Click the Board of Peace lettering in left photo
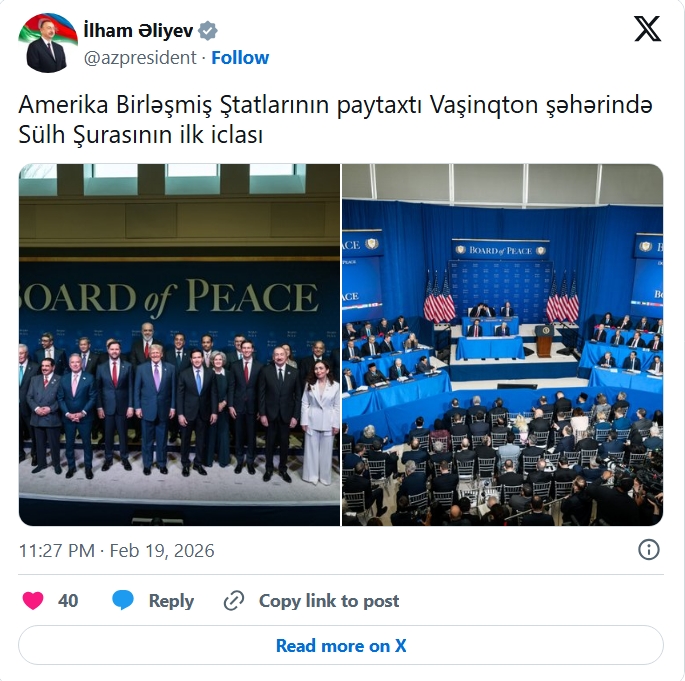Viewport: 685px width, 681px height. point(169,298)
